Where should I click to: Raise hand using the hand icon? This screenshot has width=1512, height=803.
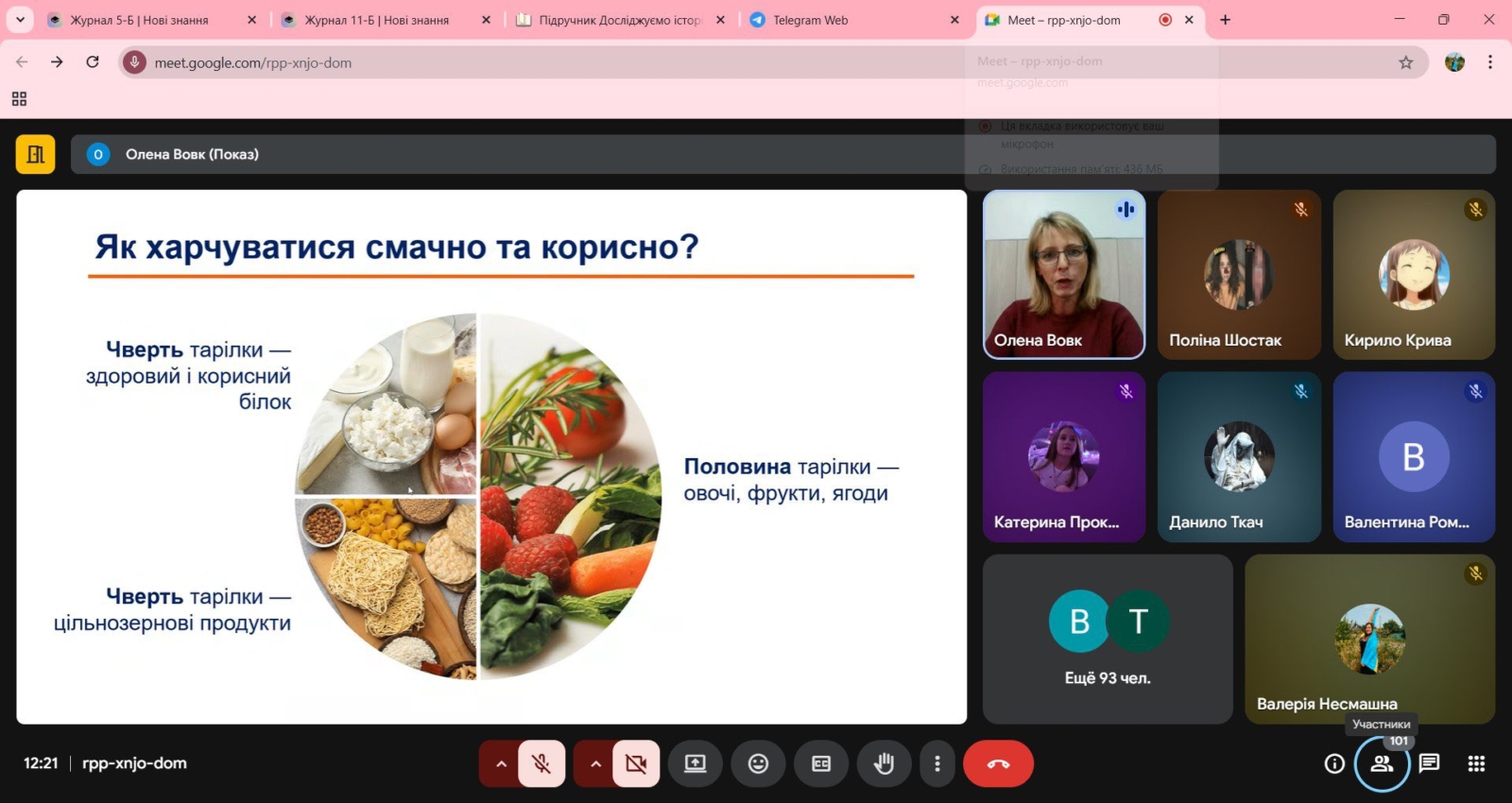(884, 763)
